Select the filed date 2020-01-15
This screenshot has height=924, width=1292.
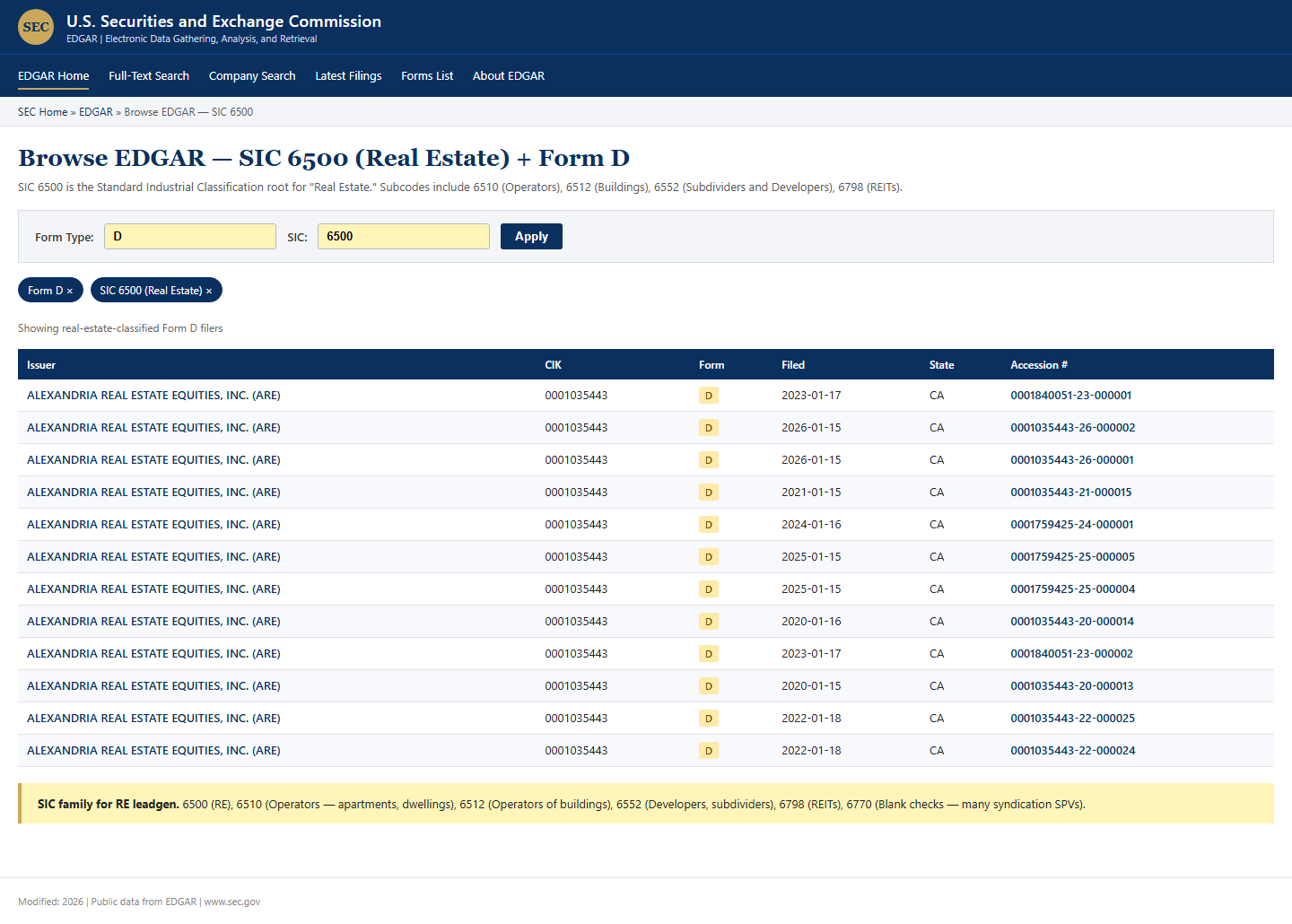[x=811, y=686]
